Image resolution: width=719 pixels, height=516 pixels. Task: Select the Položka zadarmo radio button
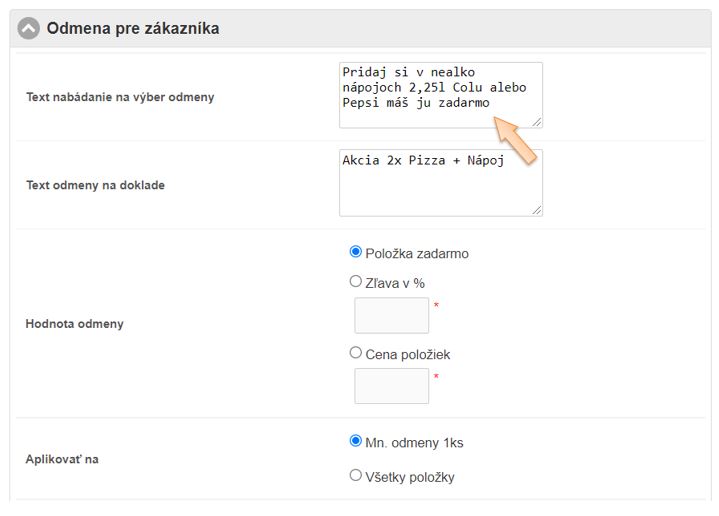(x=356, y=253)
